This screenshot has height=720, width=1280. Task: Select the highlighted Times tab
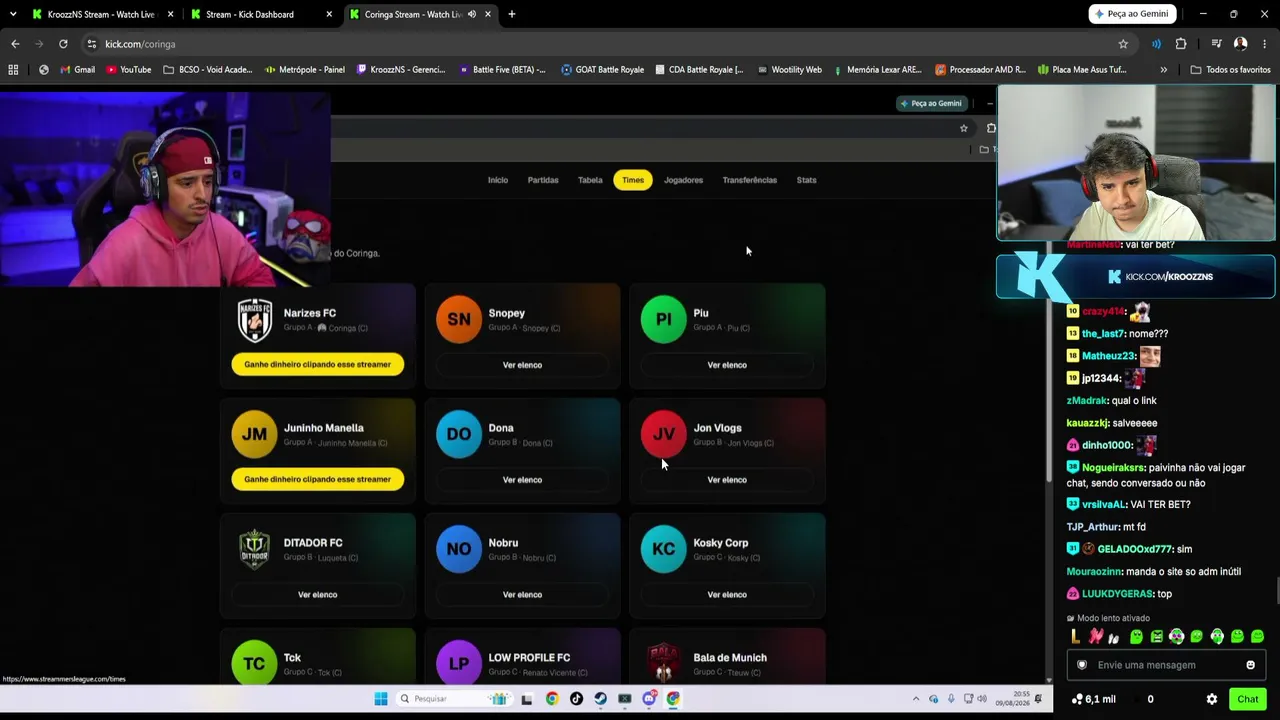[x=633, y=180]
